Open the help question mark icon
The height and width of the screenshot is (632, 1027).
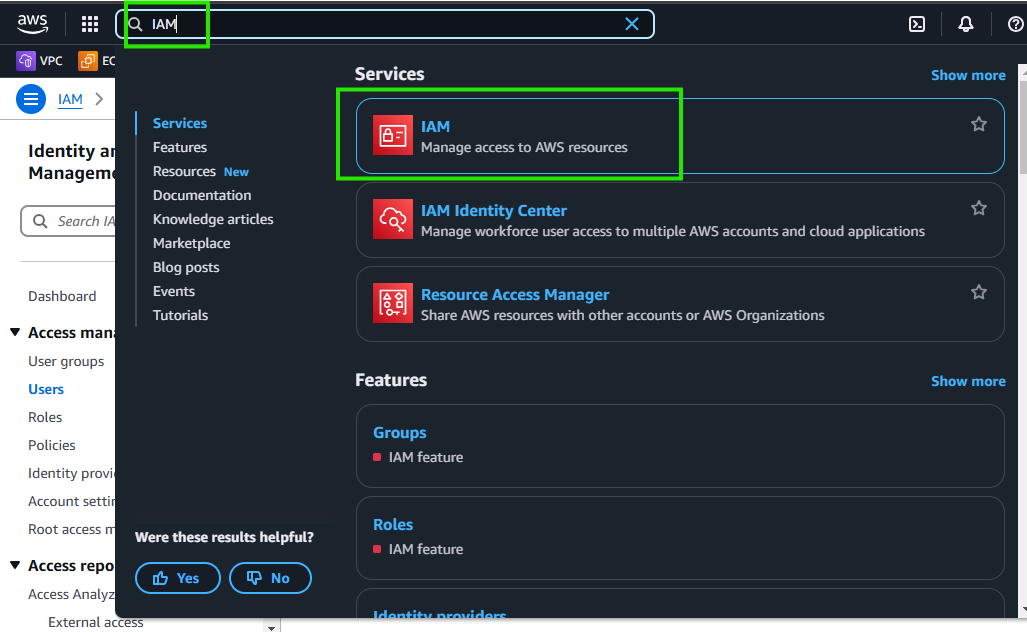(1015, 24)
